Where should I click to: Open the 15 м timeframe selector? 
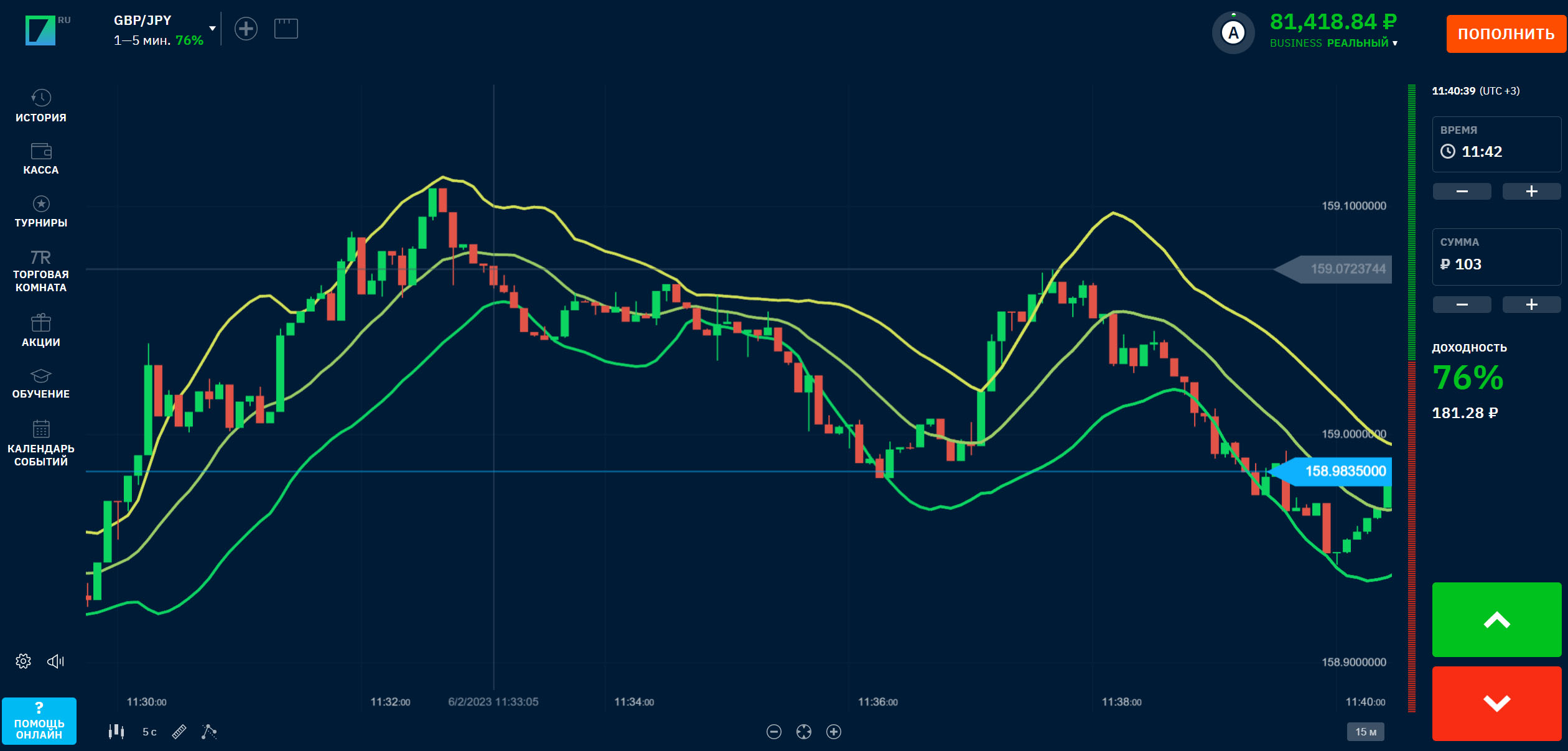click(x=1366, y=732)
